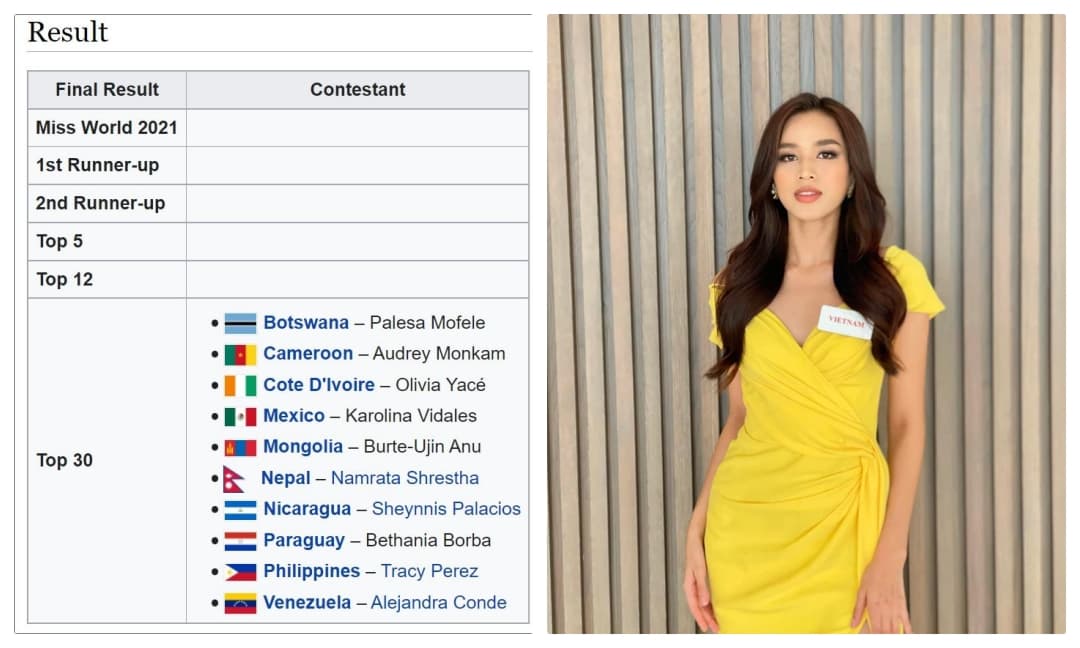This screenshot has width=1080, height=648.
Task: Click the Botswana flag icon
Action: 240,323
